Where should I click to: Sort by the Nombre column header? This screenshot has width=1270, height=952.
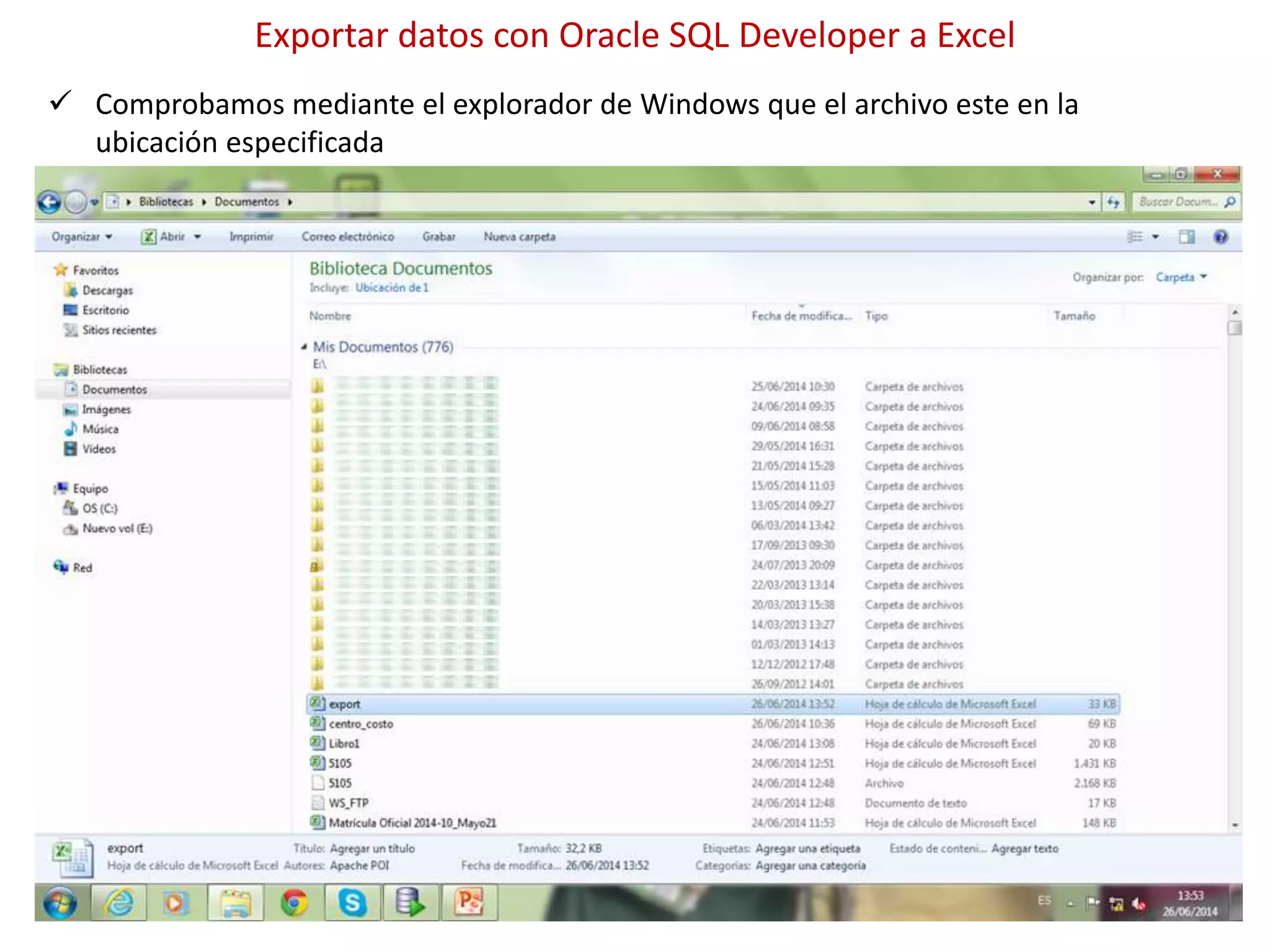[x=330, y=316]
